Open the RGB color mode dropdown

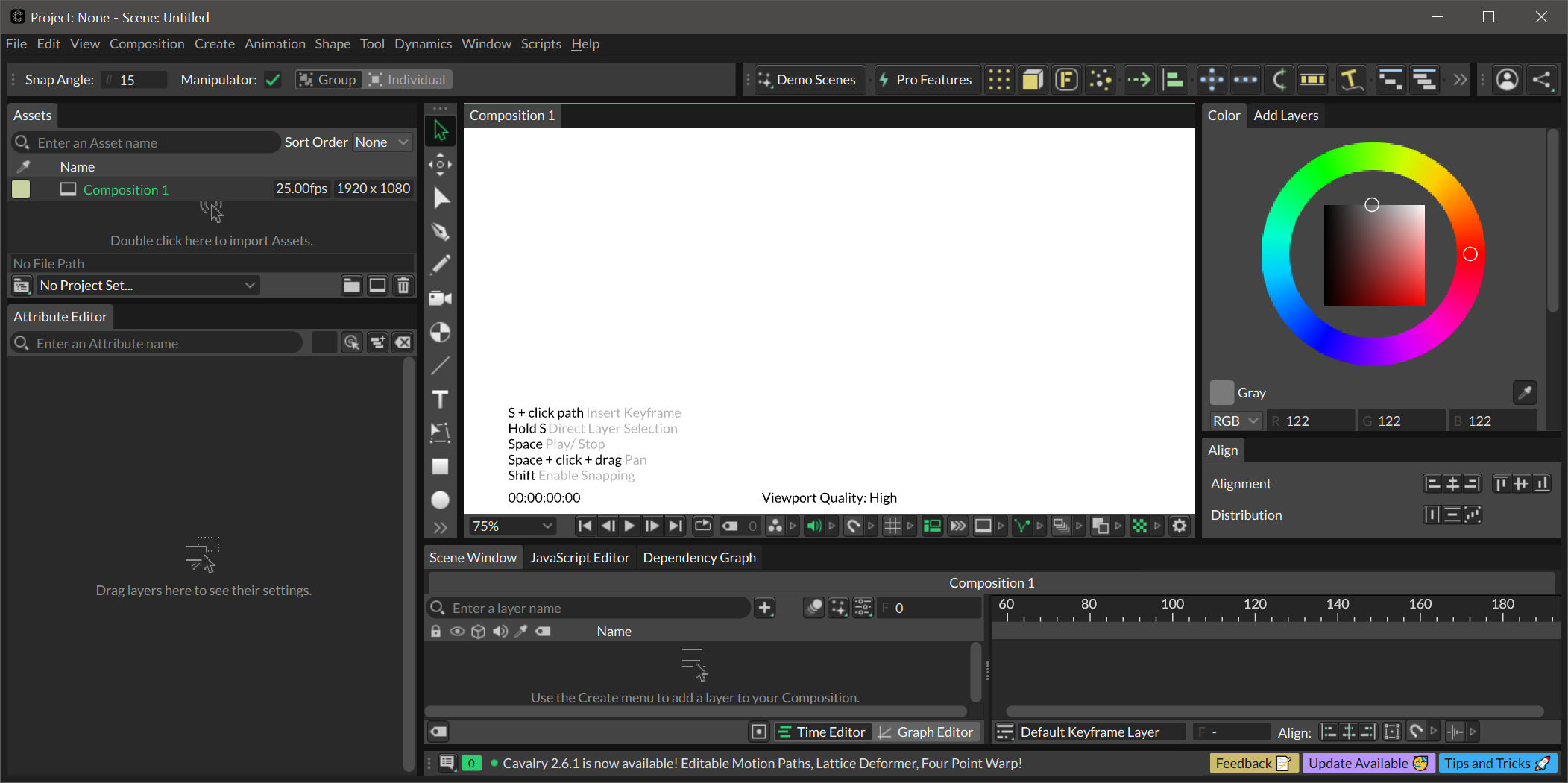click(x=1235, y=421)
